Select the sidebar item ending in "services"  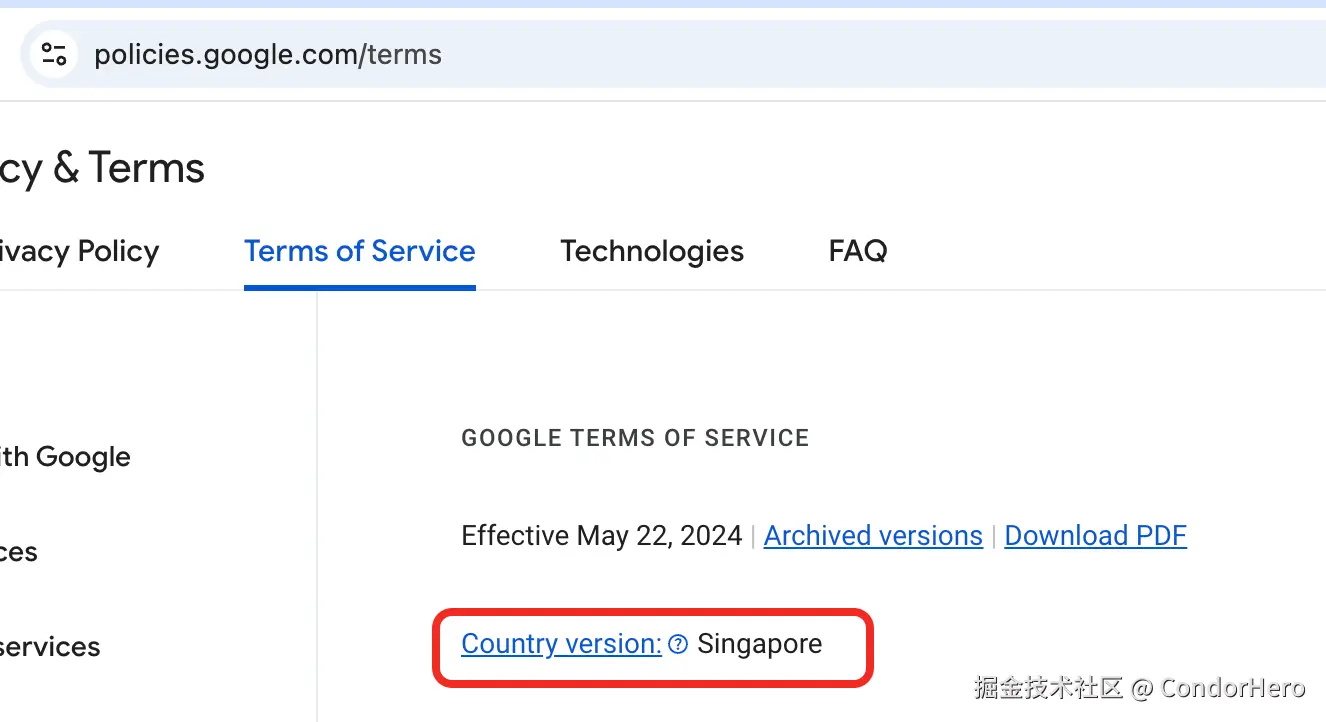[x=50, y=647]
